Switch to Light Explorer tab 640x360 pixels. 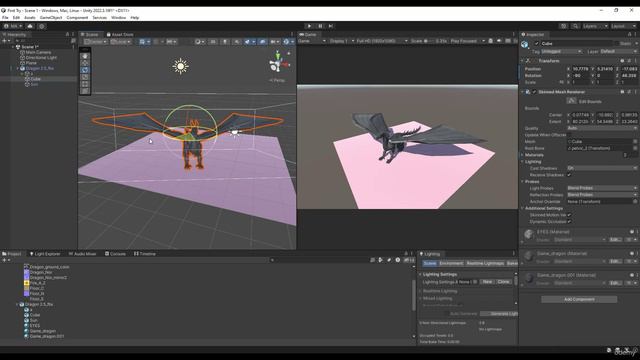tap(45, 254)
